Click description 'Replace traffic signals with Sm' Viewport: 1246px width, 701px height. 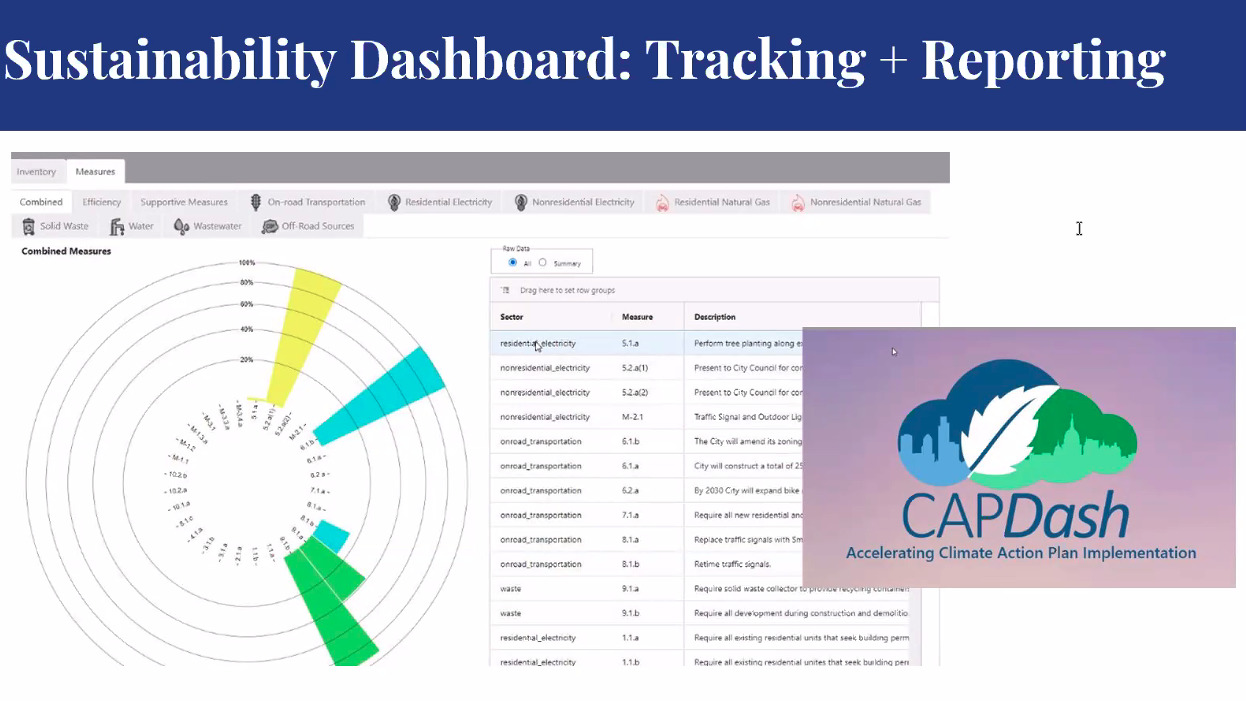[x=748, y=540]
